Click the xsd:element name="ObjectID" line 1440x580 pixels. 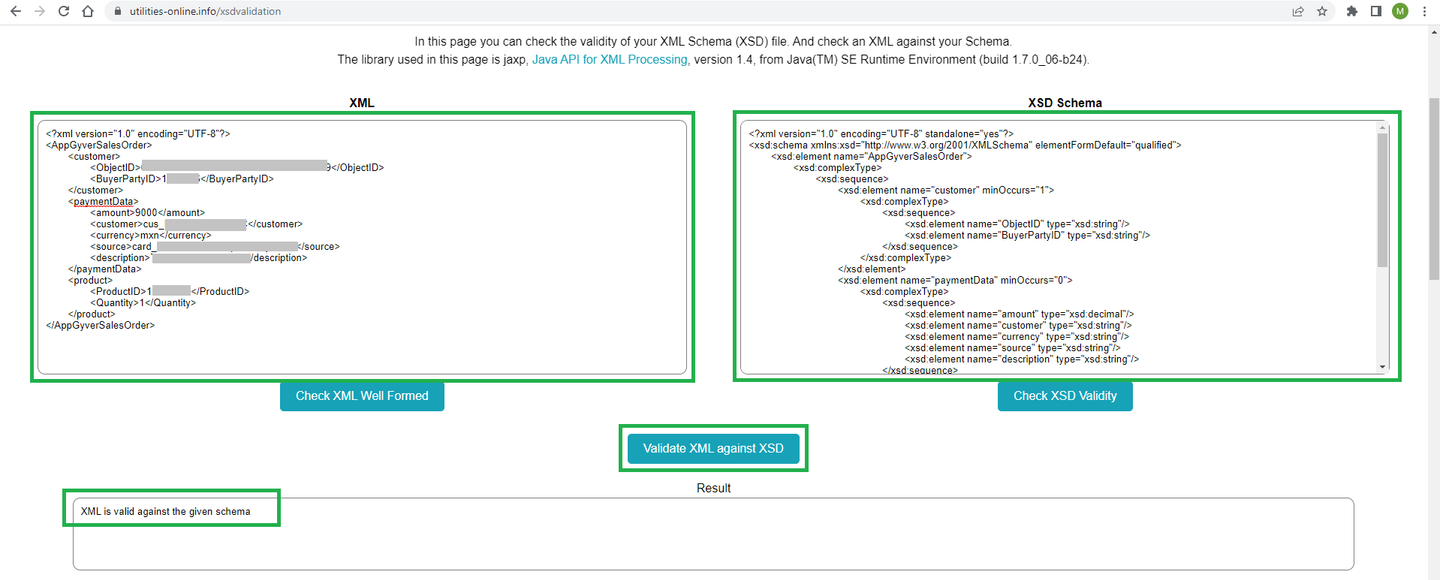(1017, 224)
